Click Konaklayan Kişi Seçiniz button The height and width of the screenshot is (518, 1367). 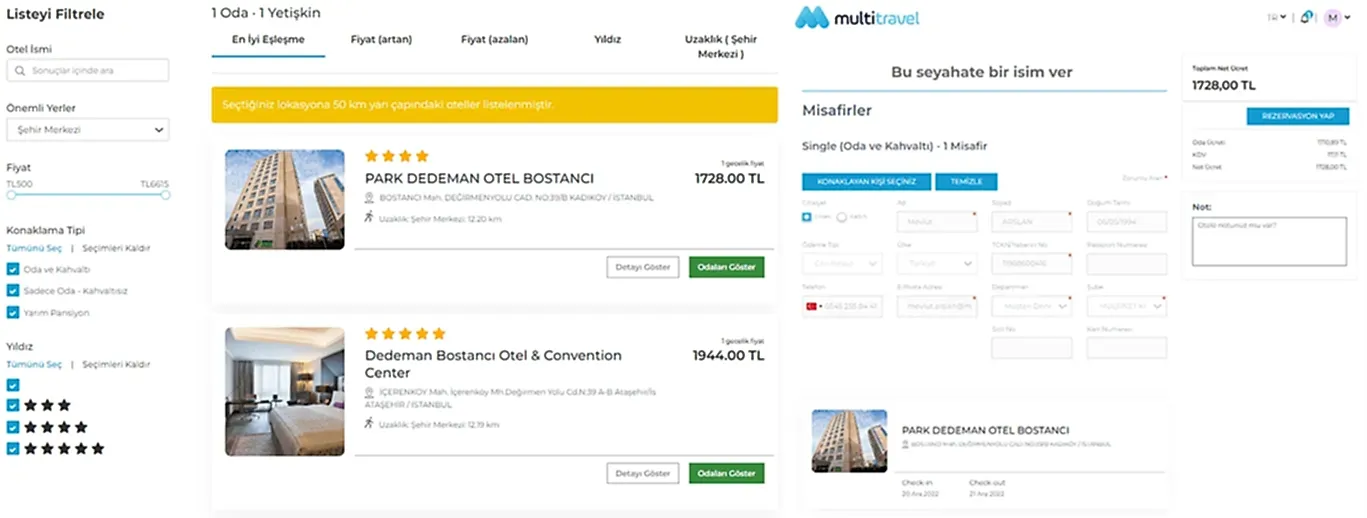click(865, 182)
